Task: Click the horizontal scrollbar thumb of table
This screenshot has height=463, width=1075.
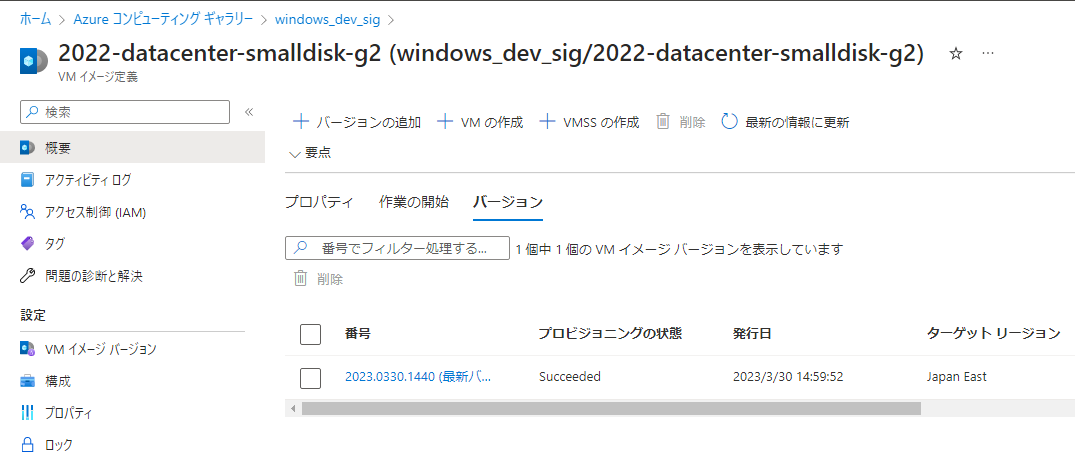Action: (611, 408)
